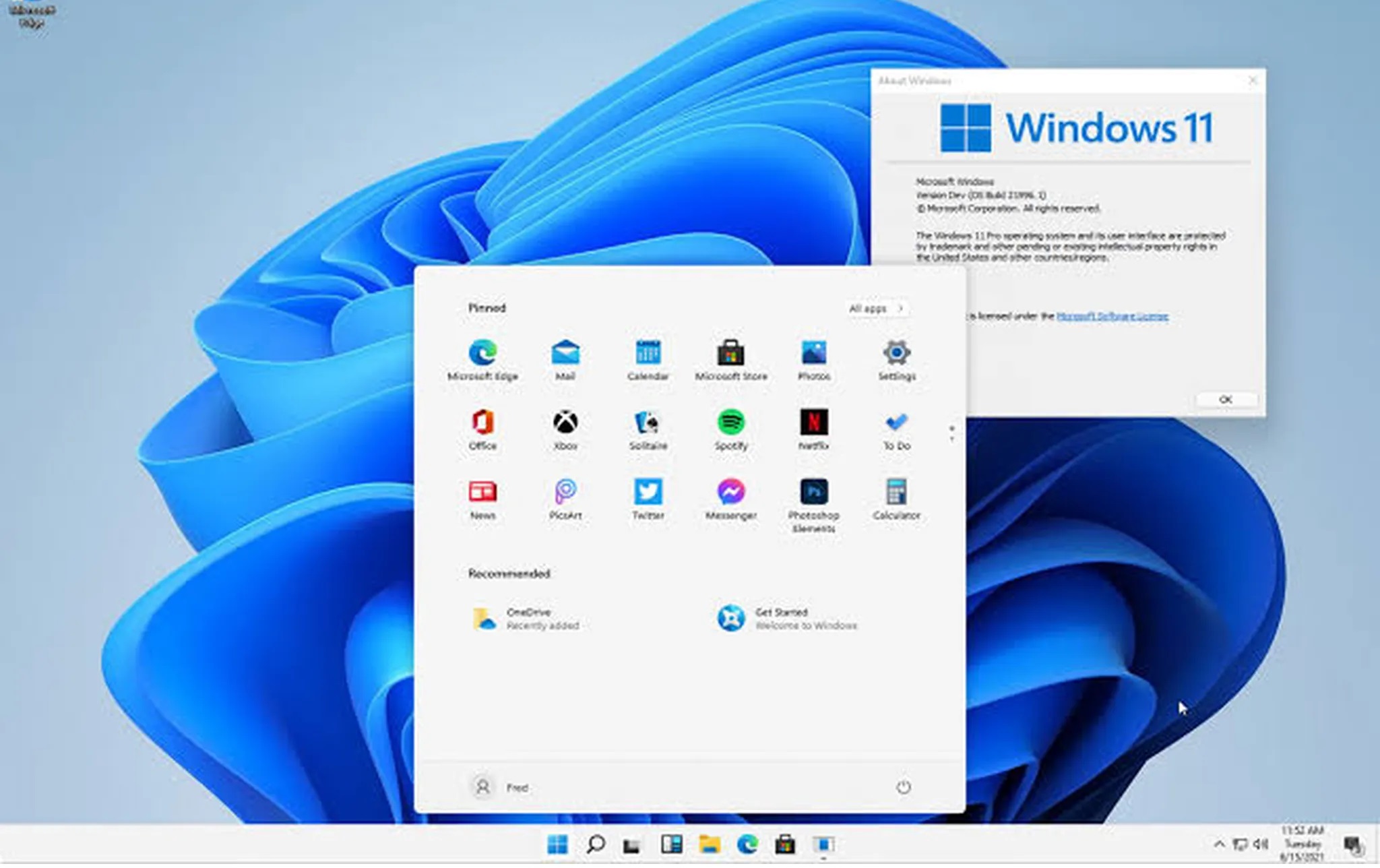Open the Messenger app icon
This screenshot has height=868, width=1380.
coord(730,492)
